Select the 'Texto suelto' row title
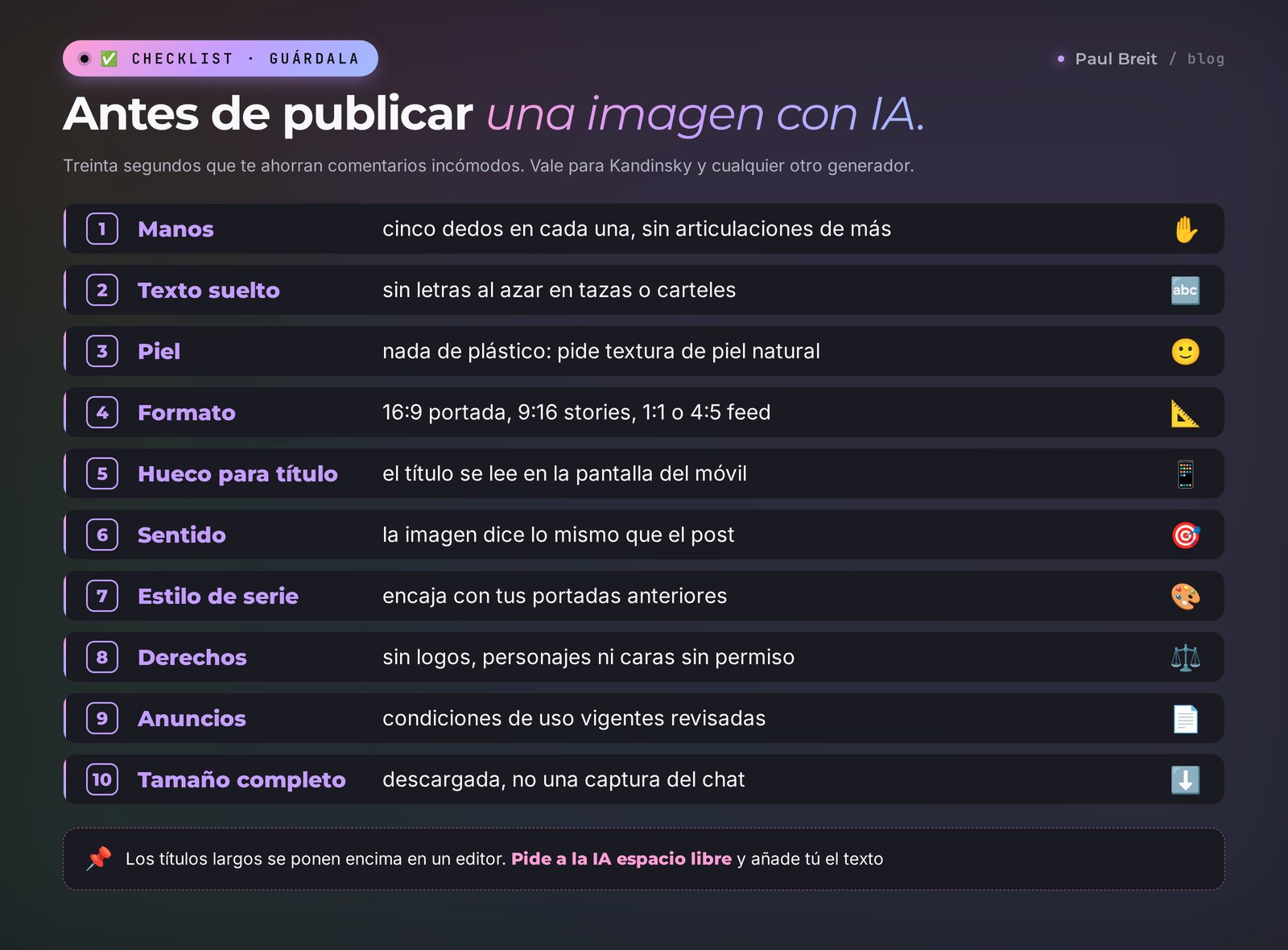This screenshot has width=1288, height=950. pyautogui.click(x=208, y=291)
